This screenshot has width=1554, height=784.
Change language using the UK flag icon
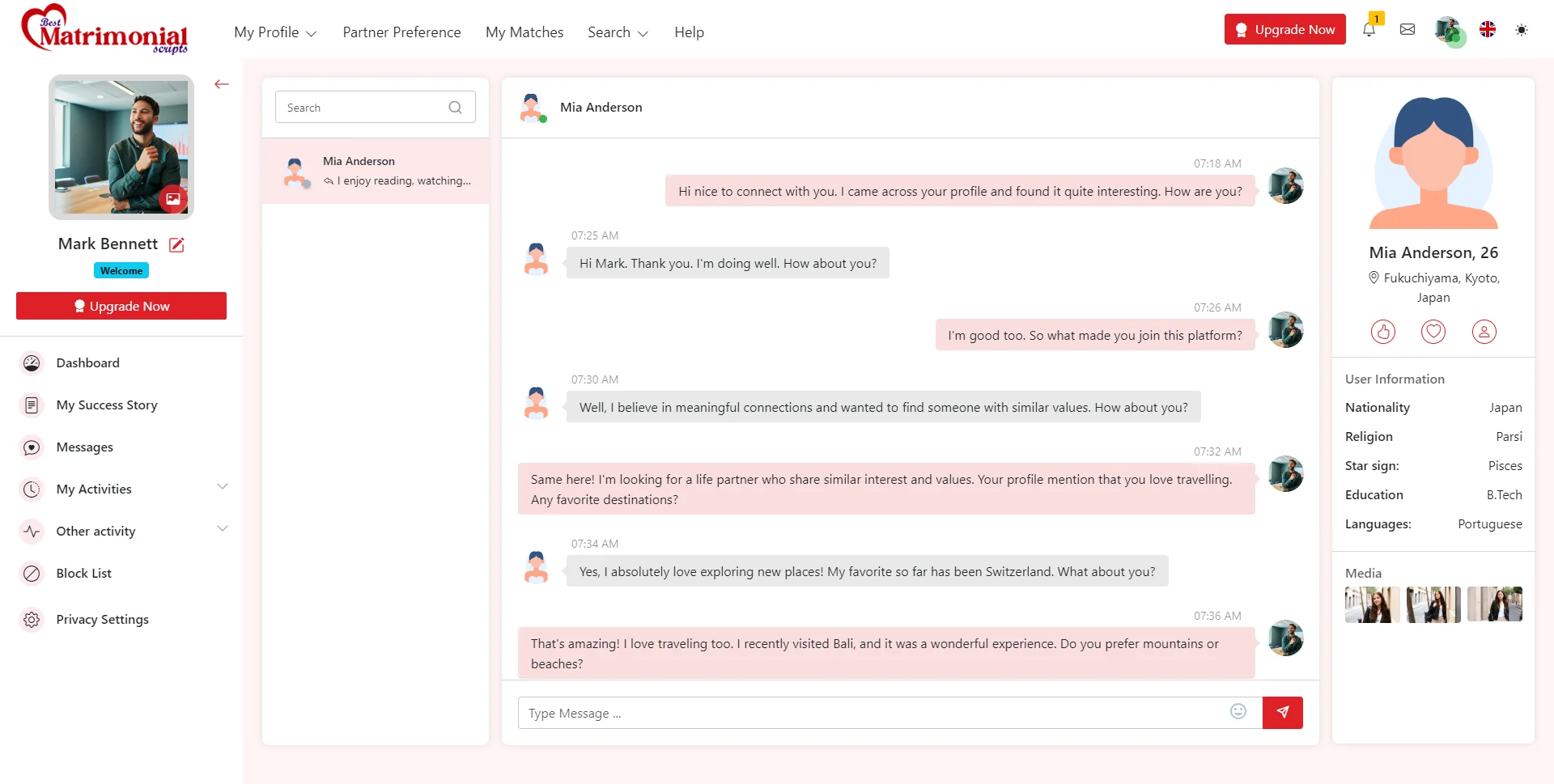1488,30
